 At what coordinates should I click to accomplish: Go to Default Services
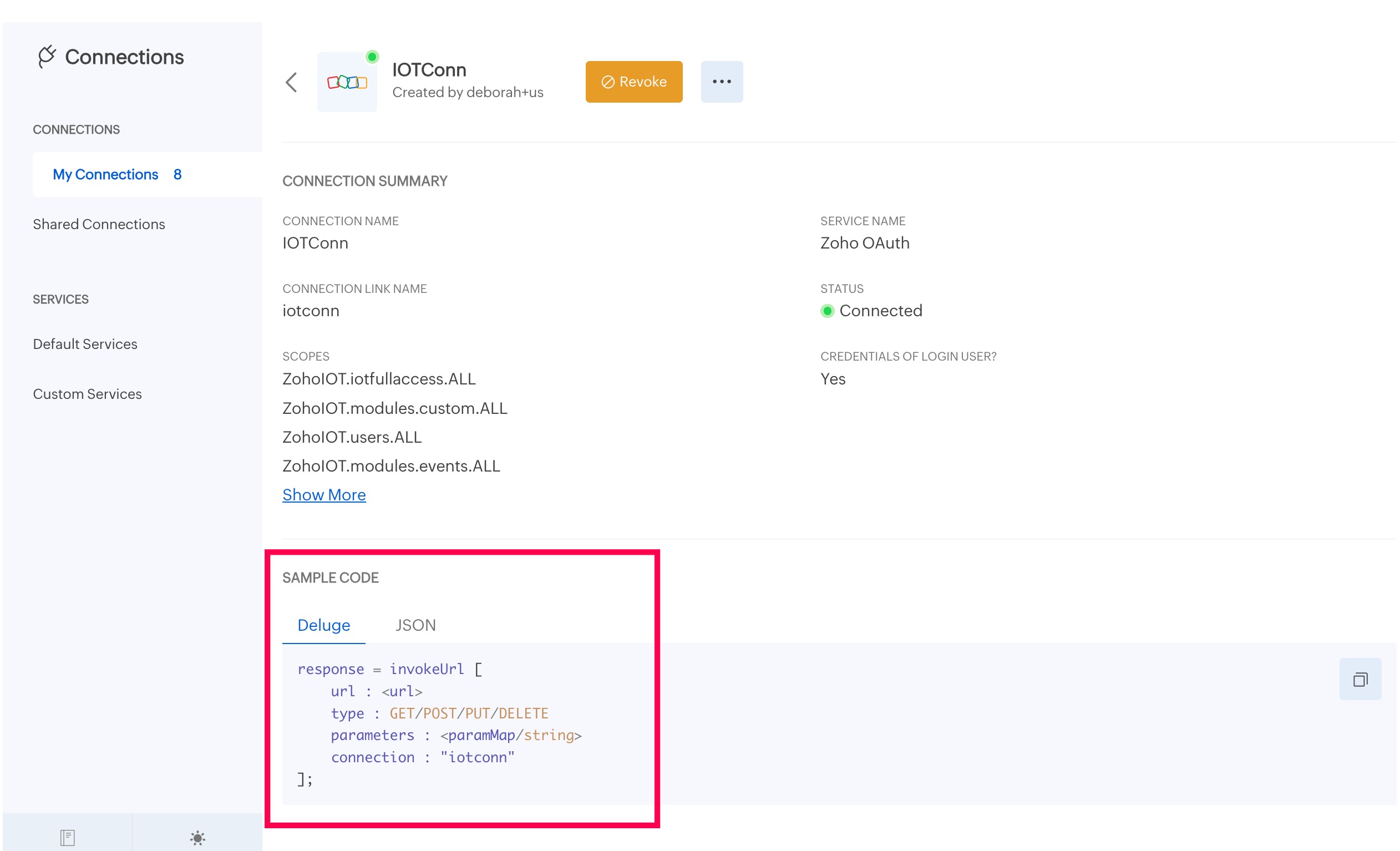click(85, 345)
